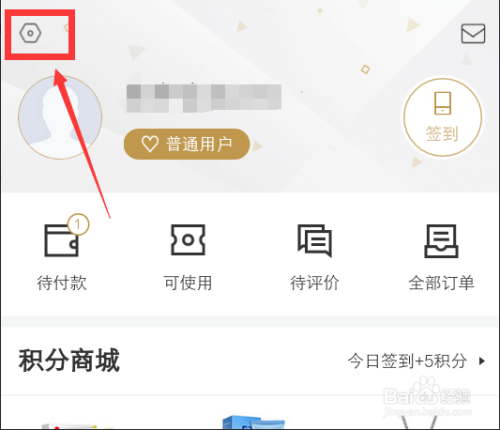
Task: Select the 全部订单 label
Action: [x=441, y=283]
